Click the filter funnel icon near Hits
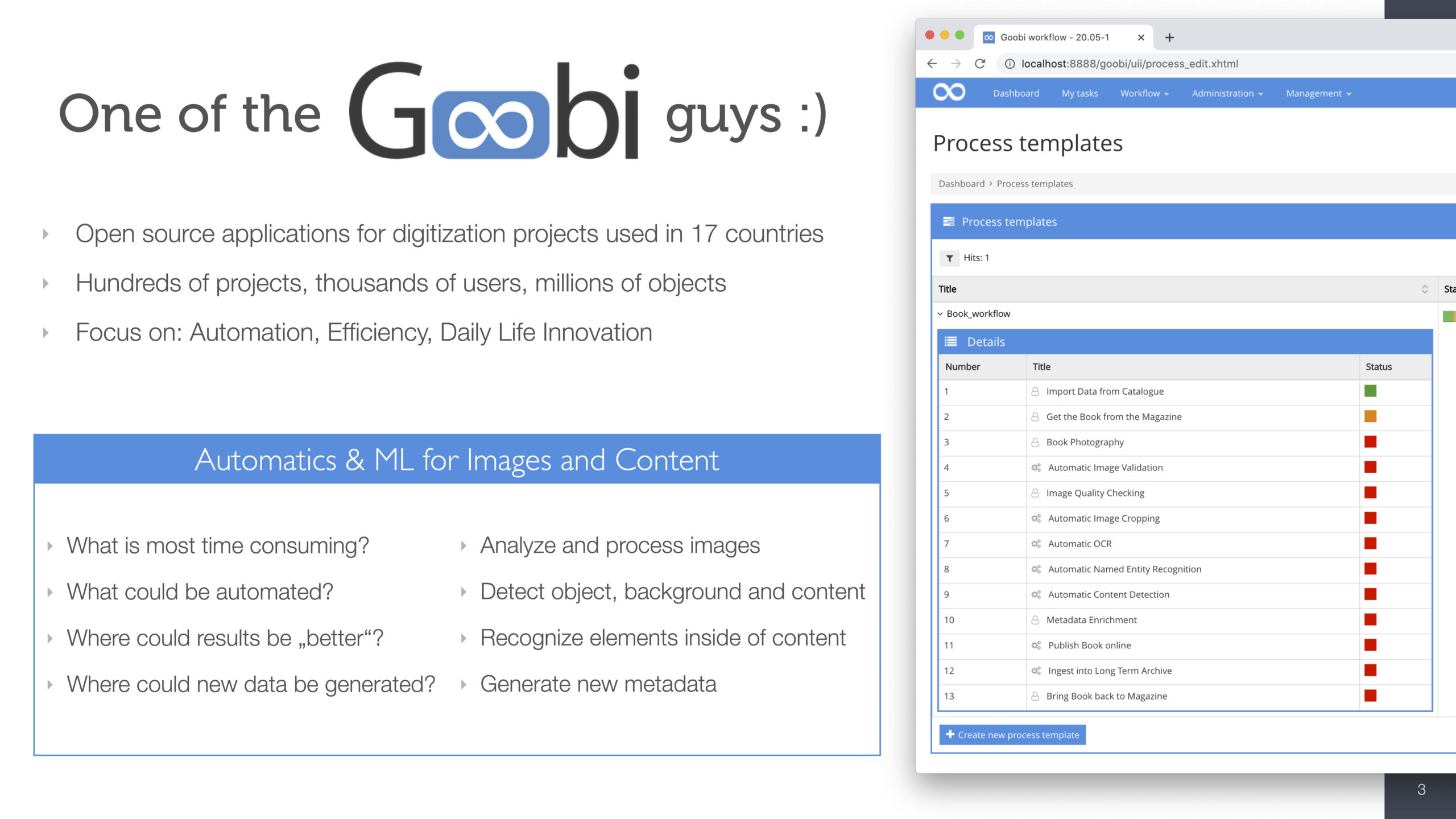 coord(949,258)
